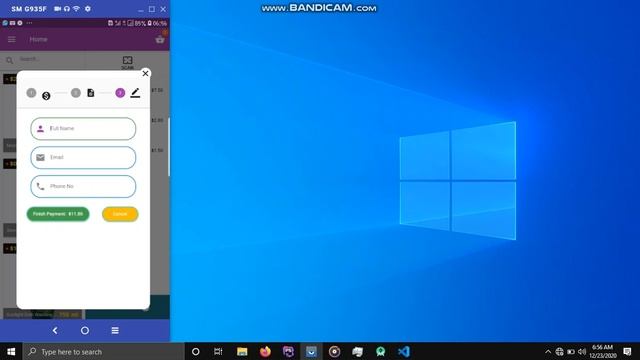
Task: Focus the Full Name input field
Action: (83, 129)
